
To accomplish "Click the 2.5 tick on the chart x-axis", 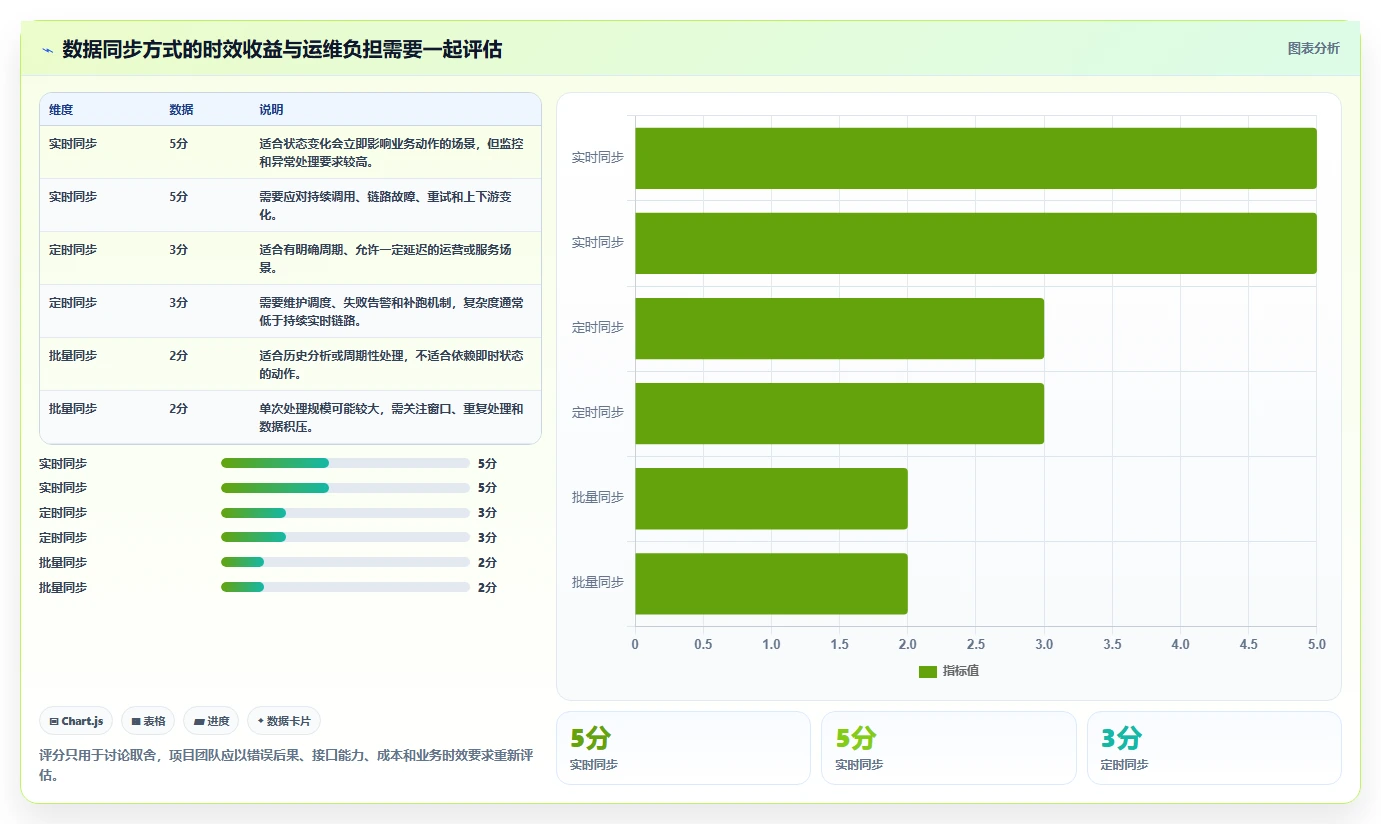I will tap(976, 644).
